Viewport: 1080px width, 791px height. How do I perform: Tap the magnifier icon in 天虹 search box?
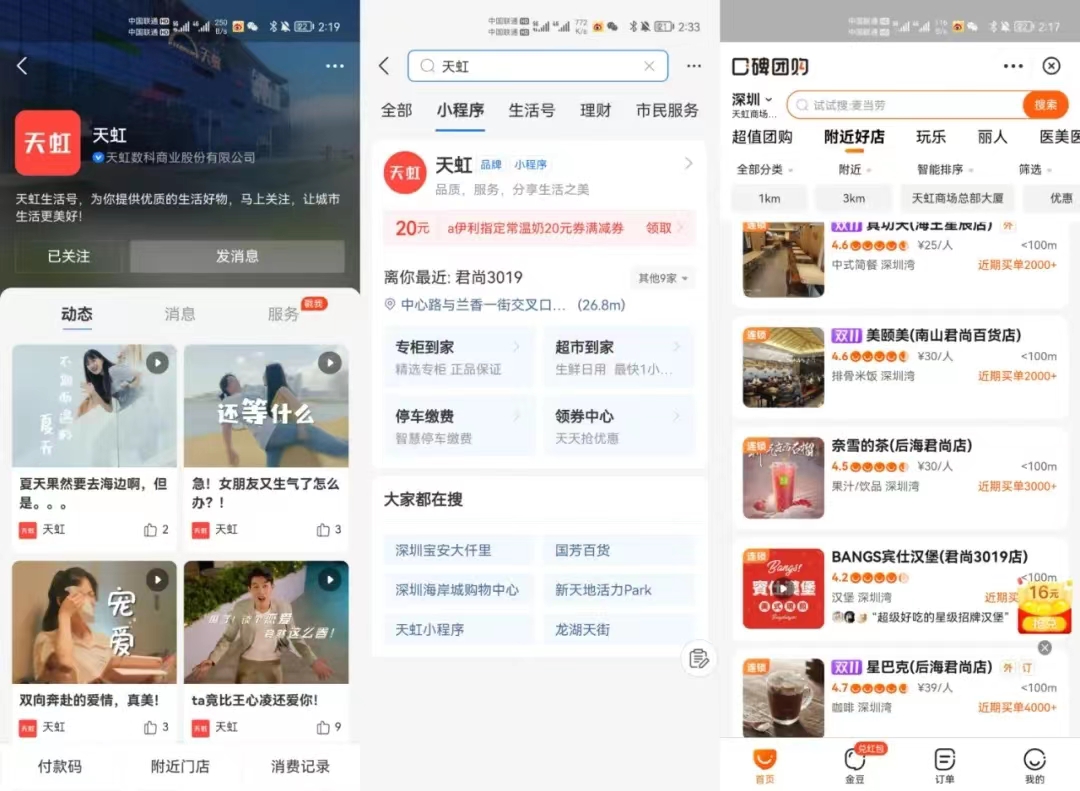point(428,66)
